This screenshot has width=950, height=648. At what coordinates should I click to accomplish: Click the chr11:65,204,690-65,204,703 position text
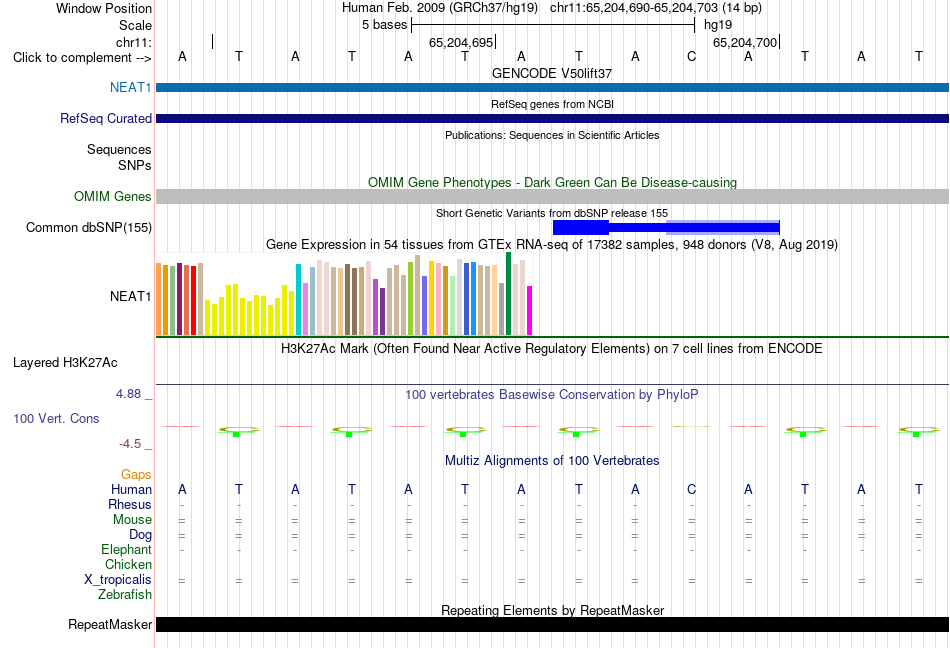click(634, 8)
